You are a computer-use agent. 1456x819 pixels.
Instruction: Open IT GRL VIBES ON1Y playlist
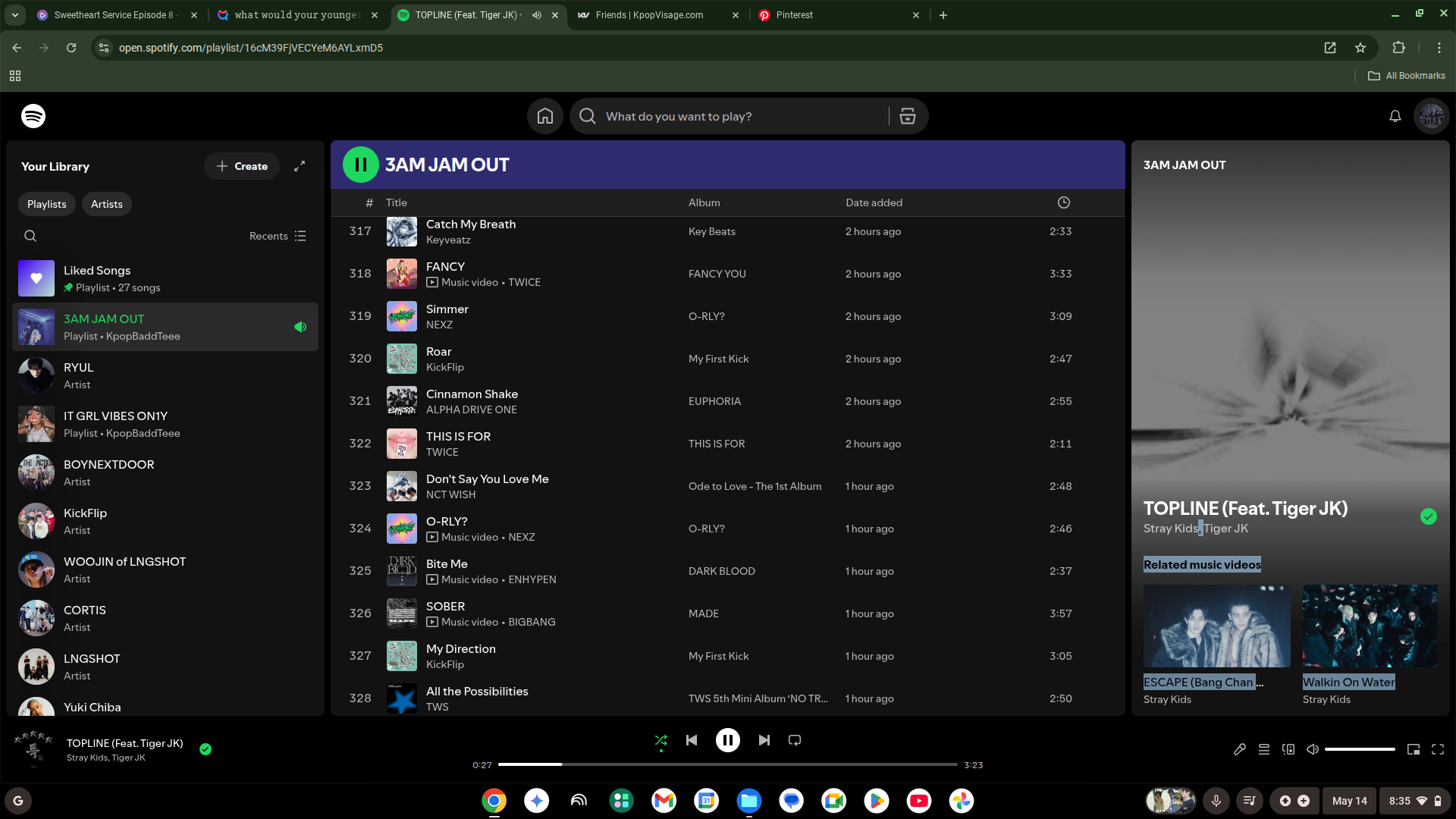point(165,424)
